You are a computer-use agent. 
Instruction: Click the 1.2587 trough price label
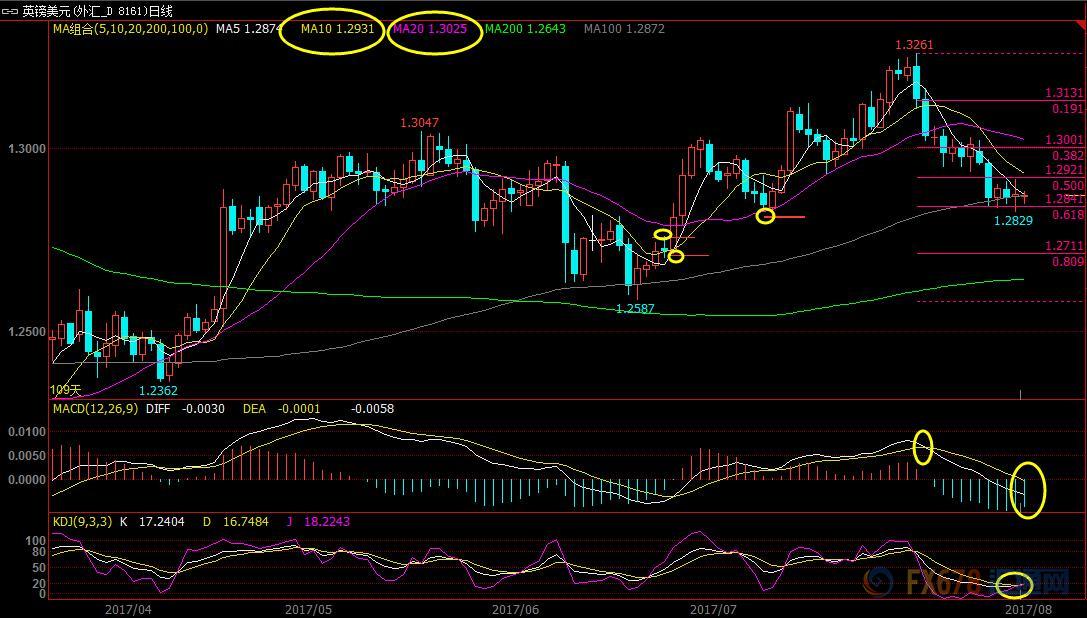(x=635, y=309)
